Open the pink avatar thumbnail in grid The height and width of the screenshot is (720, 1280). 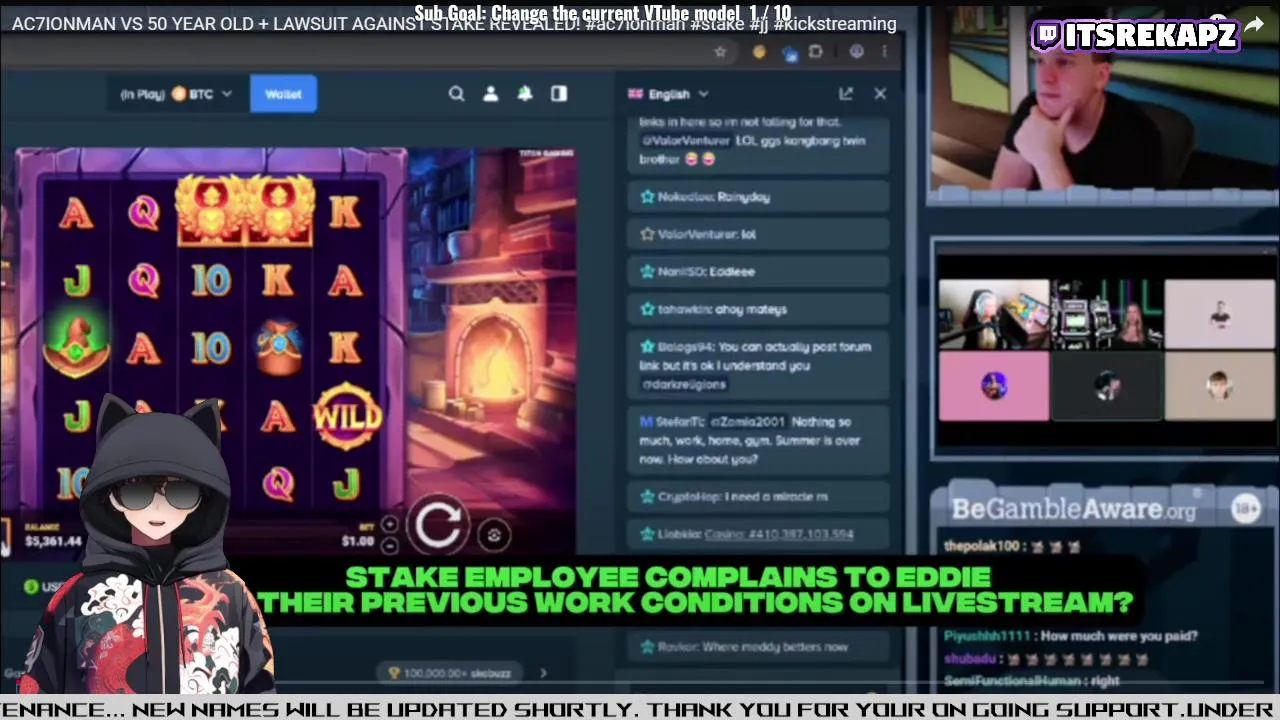click(993, 385)
